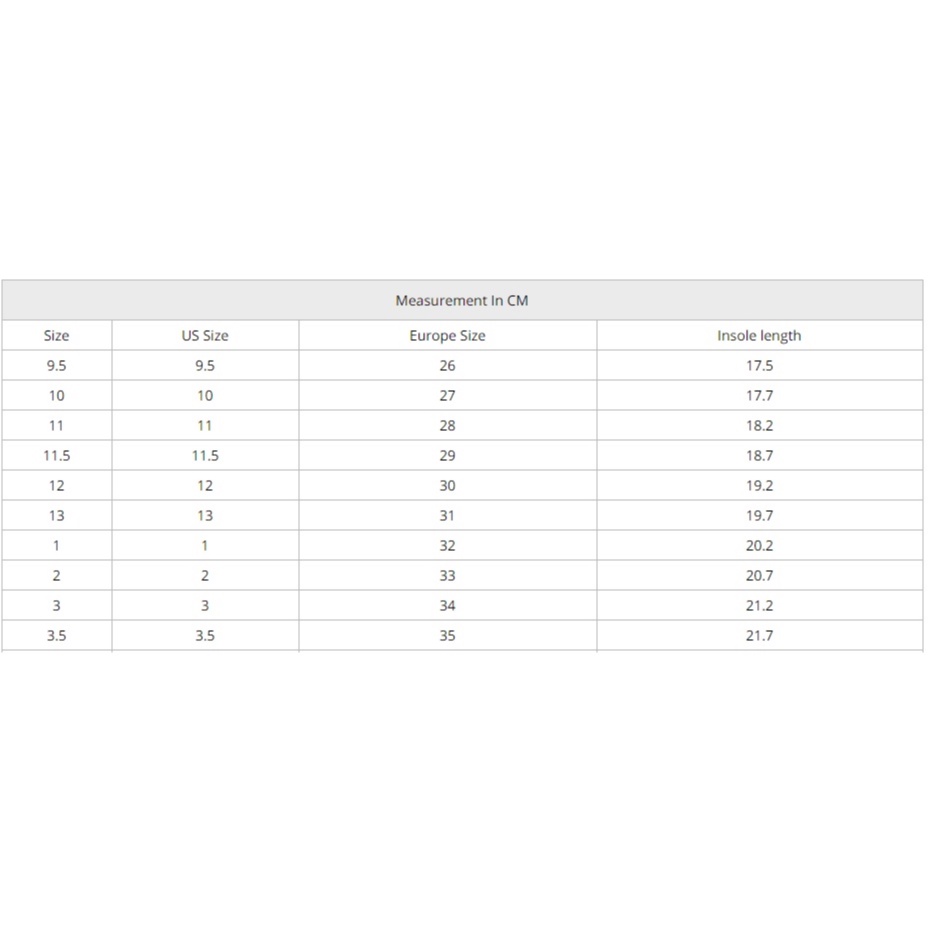Viewport: 929px width, 929px height.
Task: Click the "Insole length" column header
Action: point(759,336)
